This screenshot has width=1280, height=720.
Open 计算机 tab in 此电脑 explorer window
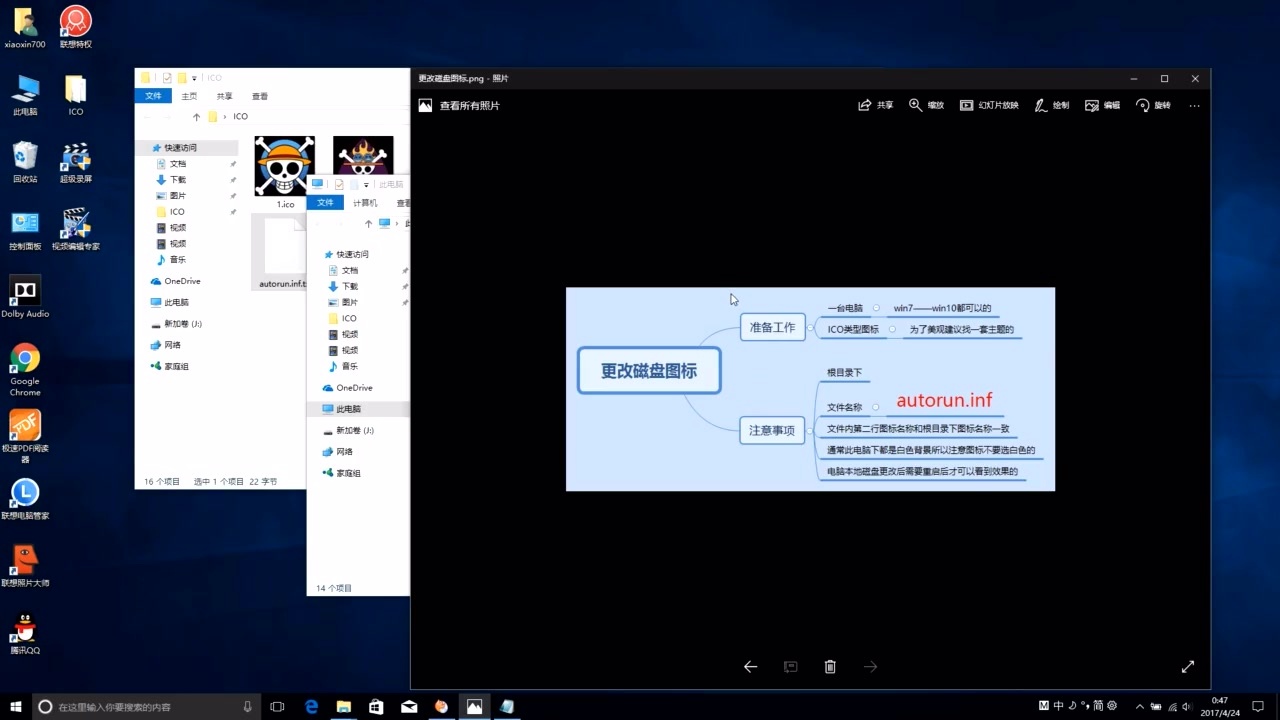point(366,203)
